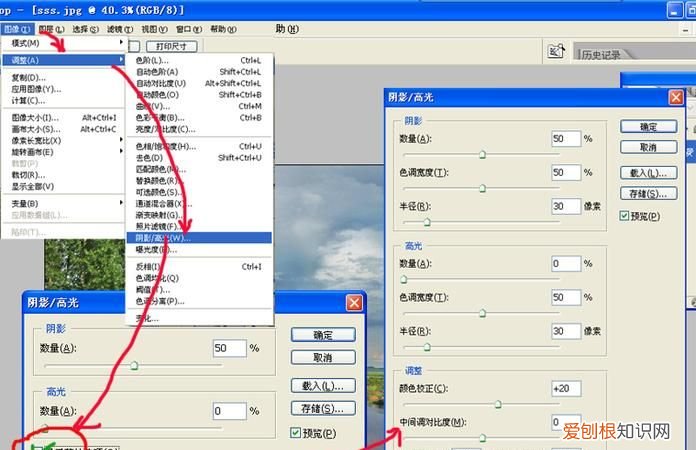Expand the 模式(M) submenu

point(63,43)
